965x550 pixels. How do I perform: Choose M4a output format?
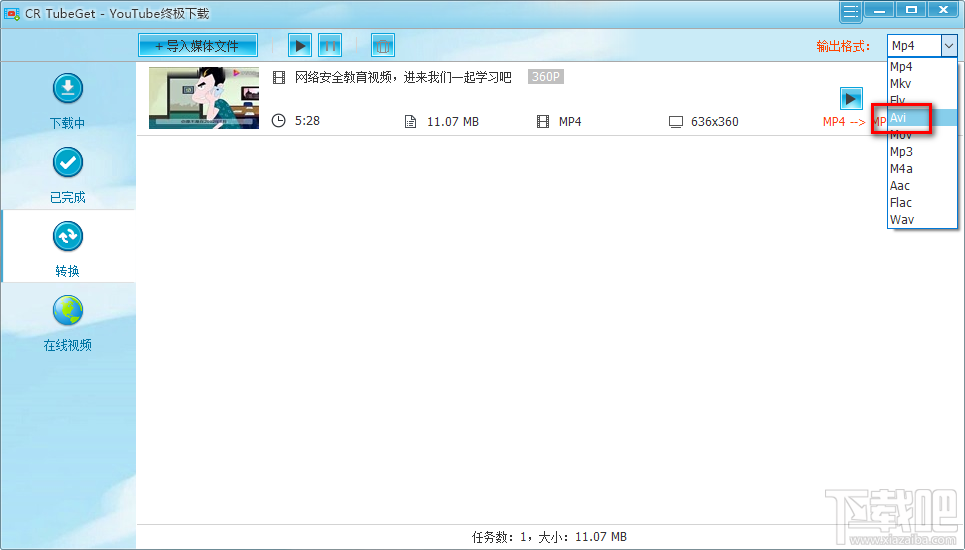pos(922,169)
